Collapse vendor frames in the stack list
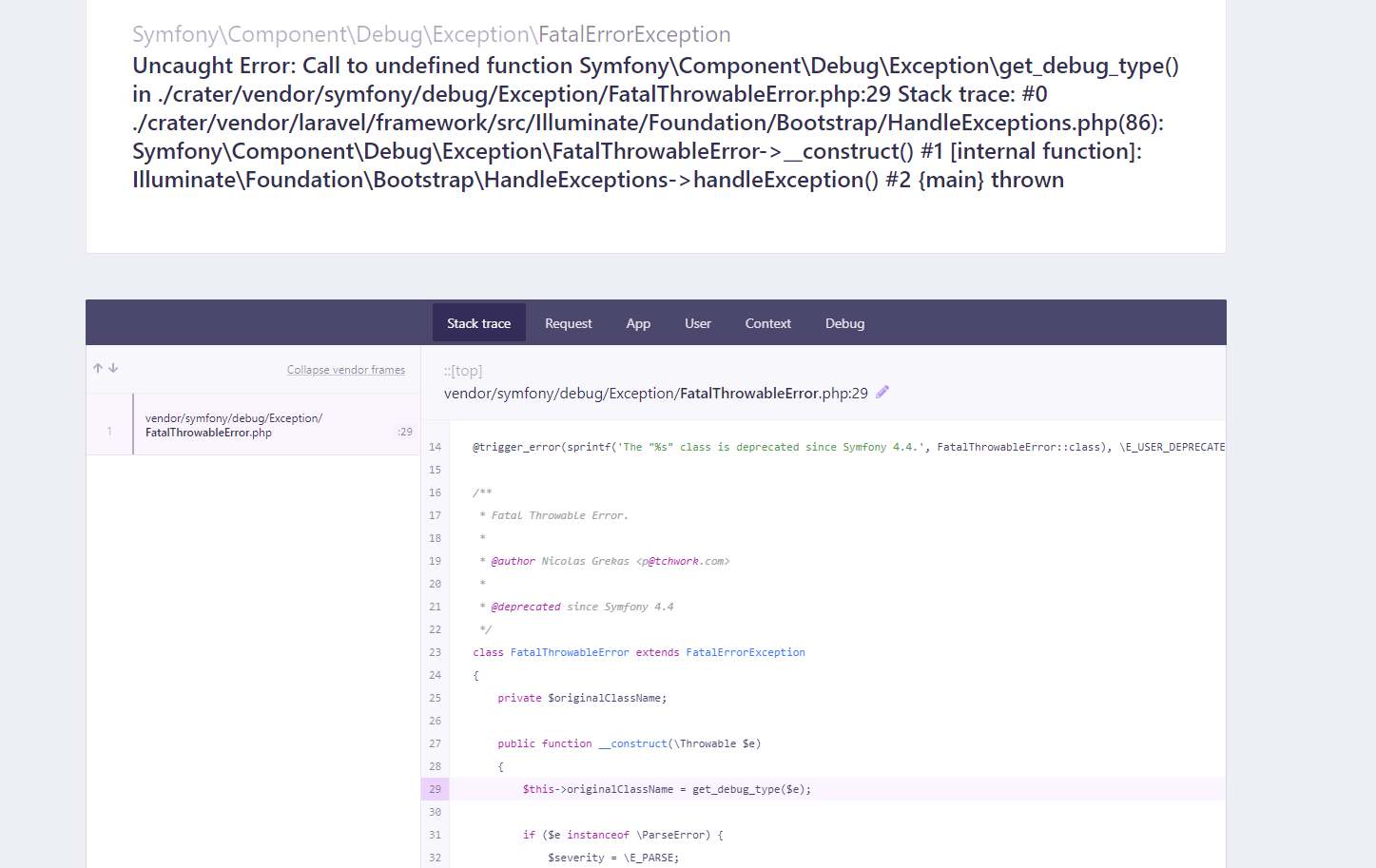This screenshot has height=868, width=1376. click(x=345, y=369)
